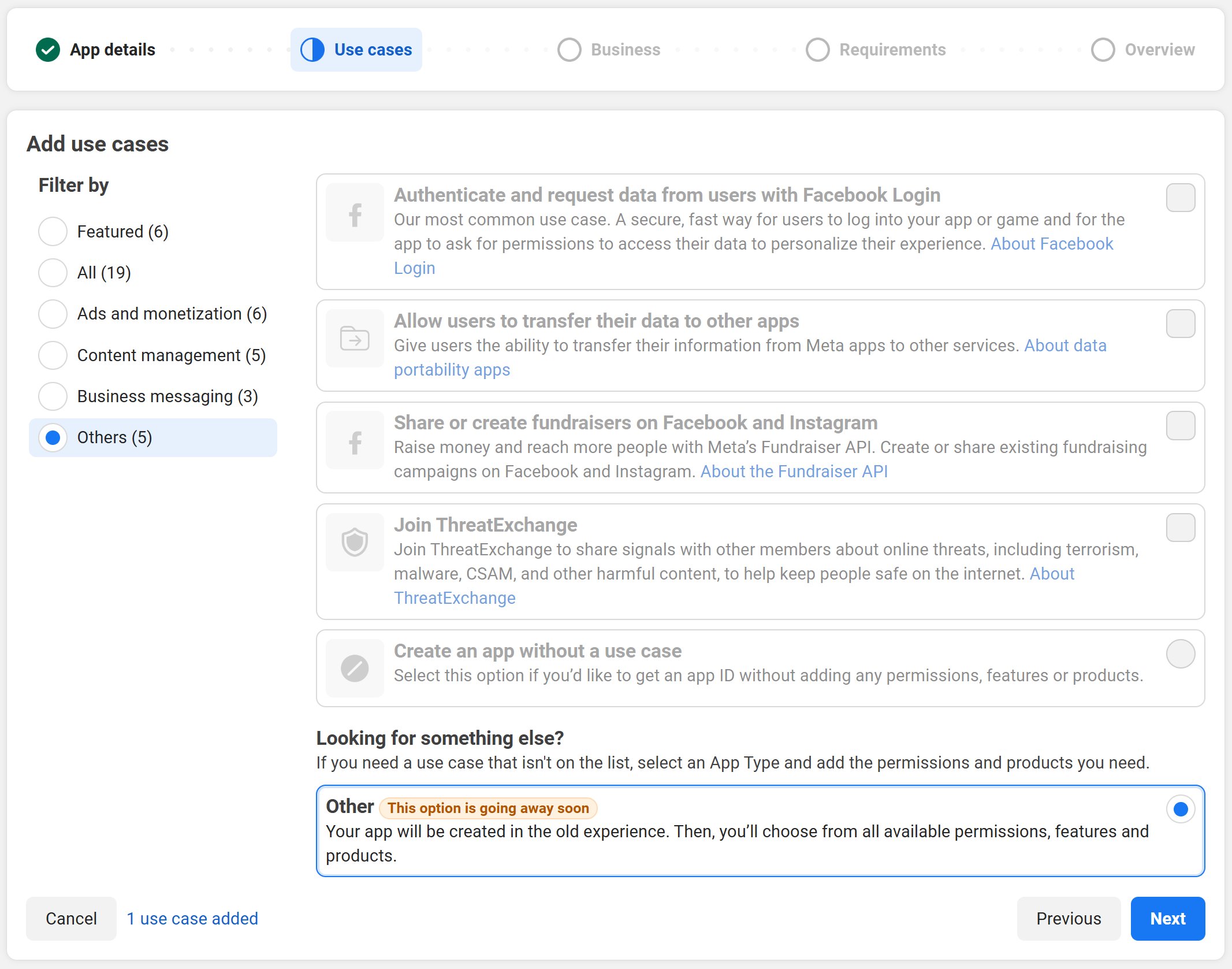
Task: Click the half-filled Use cases step icon
Action: point(312,50)
